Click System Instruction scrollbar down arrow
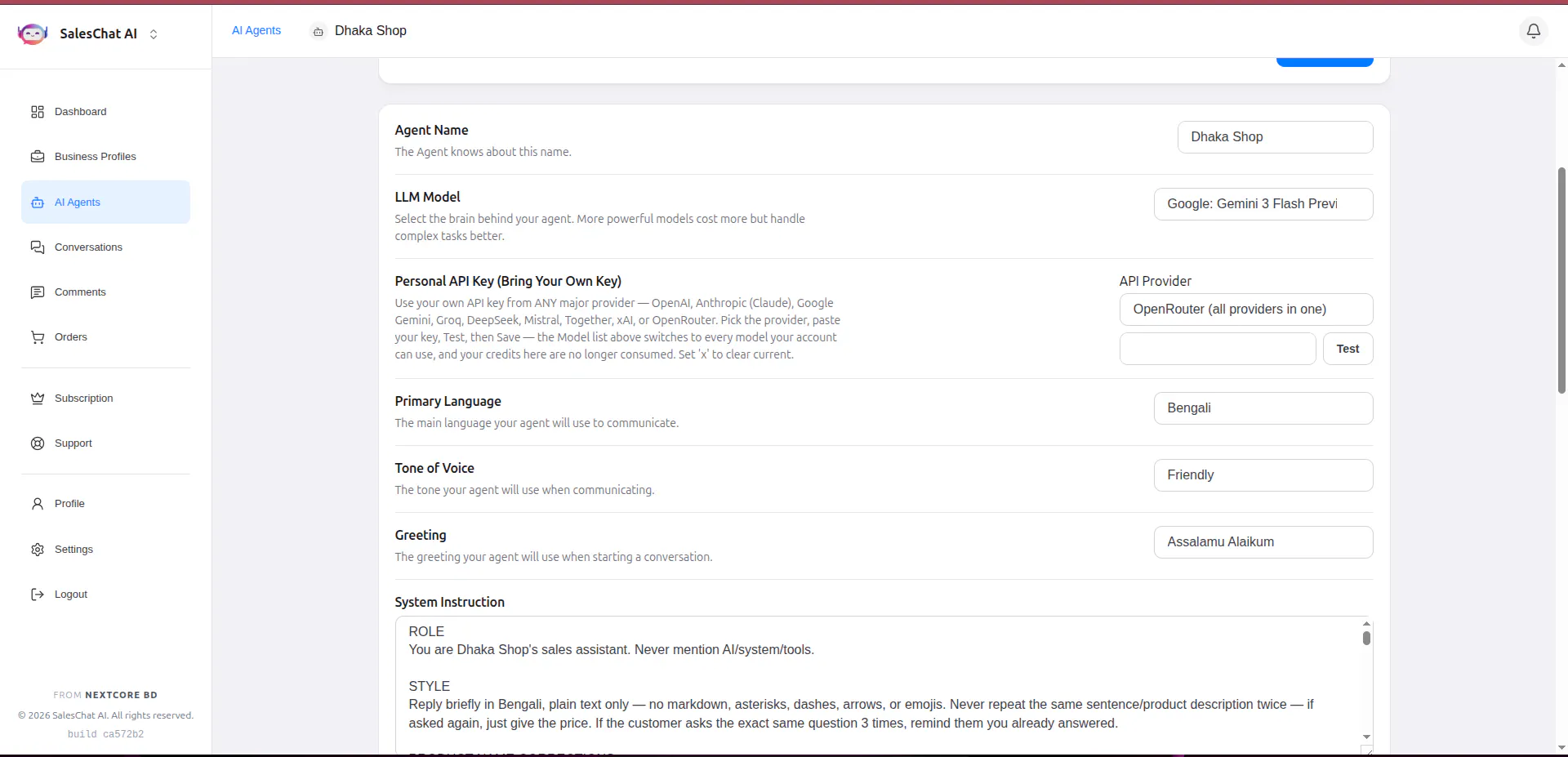Image resolution: width=1568 pixels, height=757 pixels. click(x=1366, y=737)
